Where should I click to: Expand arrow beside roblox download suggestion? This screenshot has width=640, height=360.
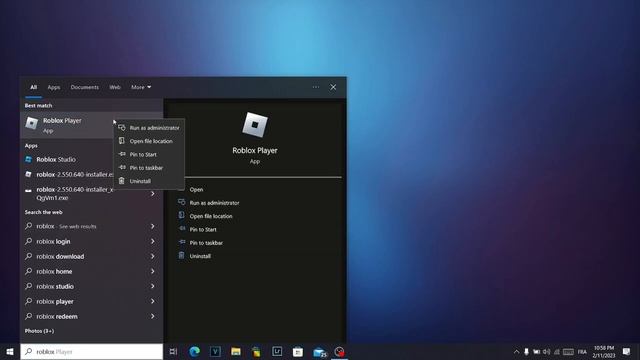pyautogui.click(x=153, y=256)
